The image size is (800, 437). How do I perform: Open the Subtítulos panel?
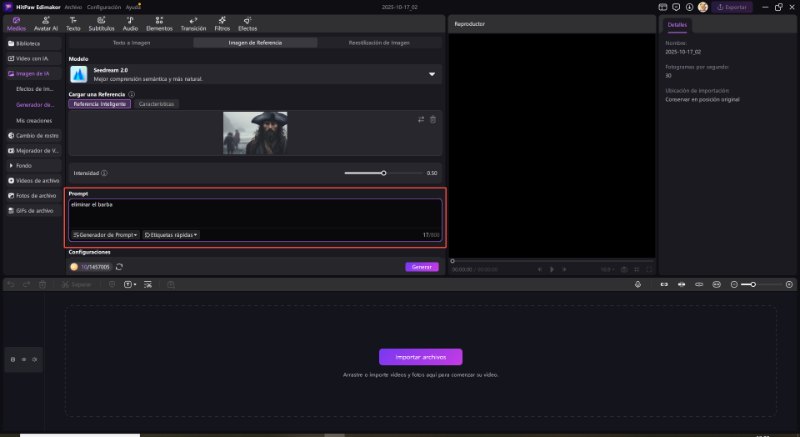[101, 24]
